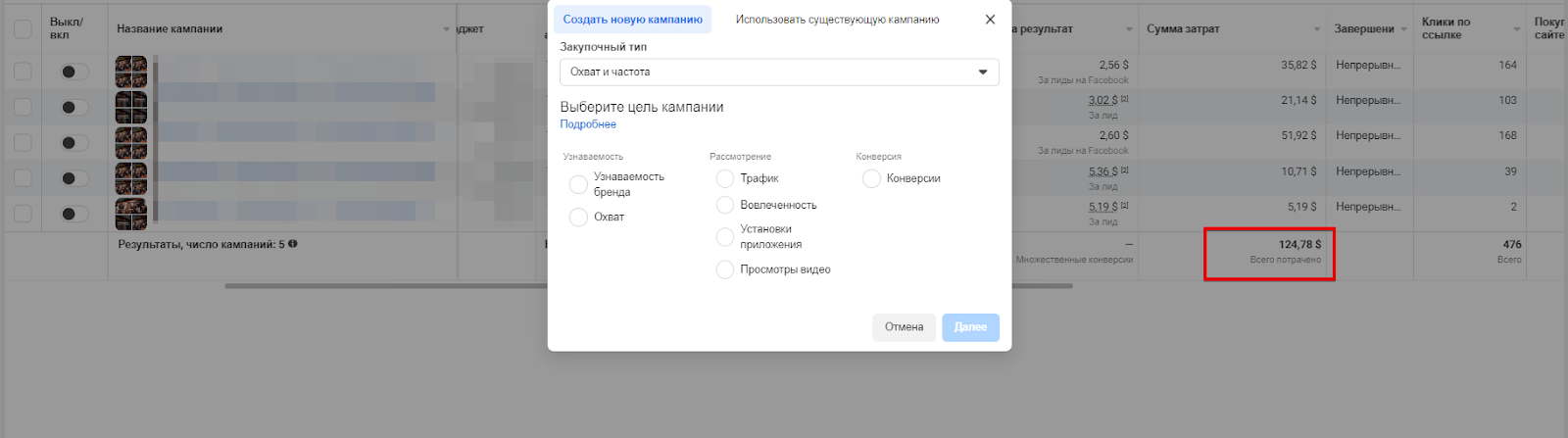
Task: Open Название кампании column dropdown arrow
Action: click(x=447, y=29)
